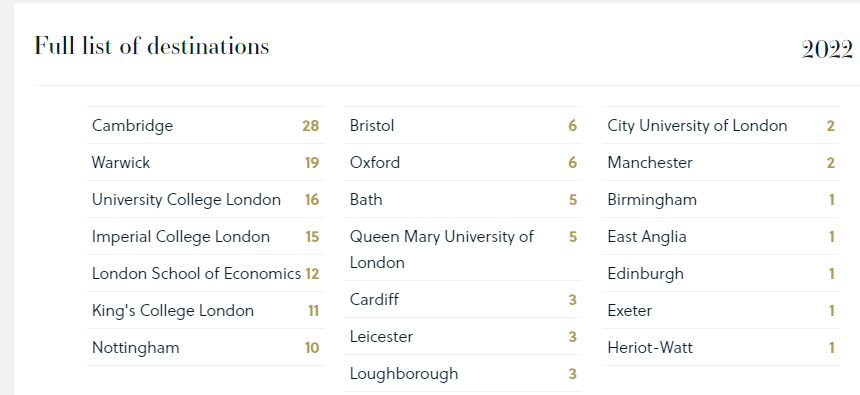Click the Nottingham destination entry

[x=206, y=347]
